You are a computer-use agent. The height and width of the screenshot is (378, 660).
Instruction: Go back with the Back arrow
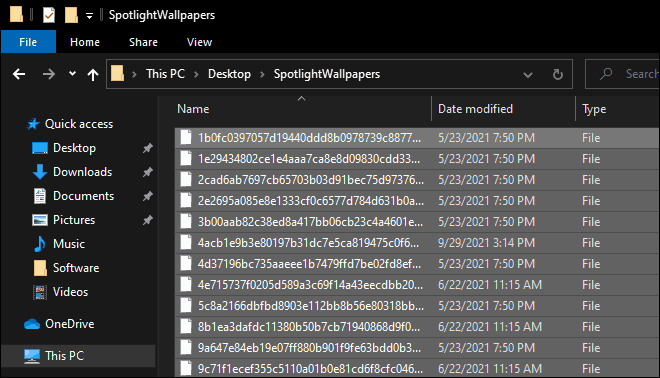(19, 75)
